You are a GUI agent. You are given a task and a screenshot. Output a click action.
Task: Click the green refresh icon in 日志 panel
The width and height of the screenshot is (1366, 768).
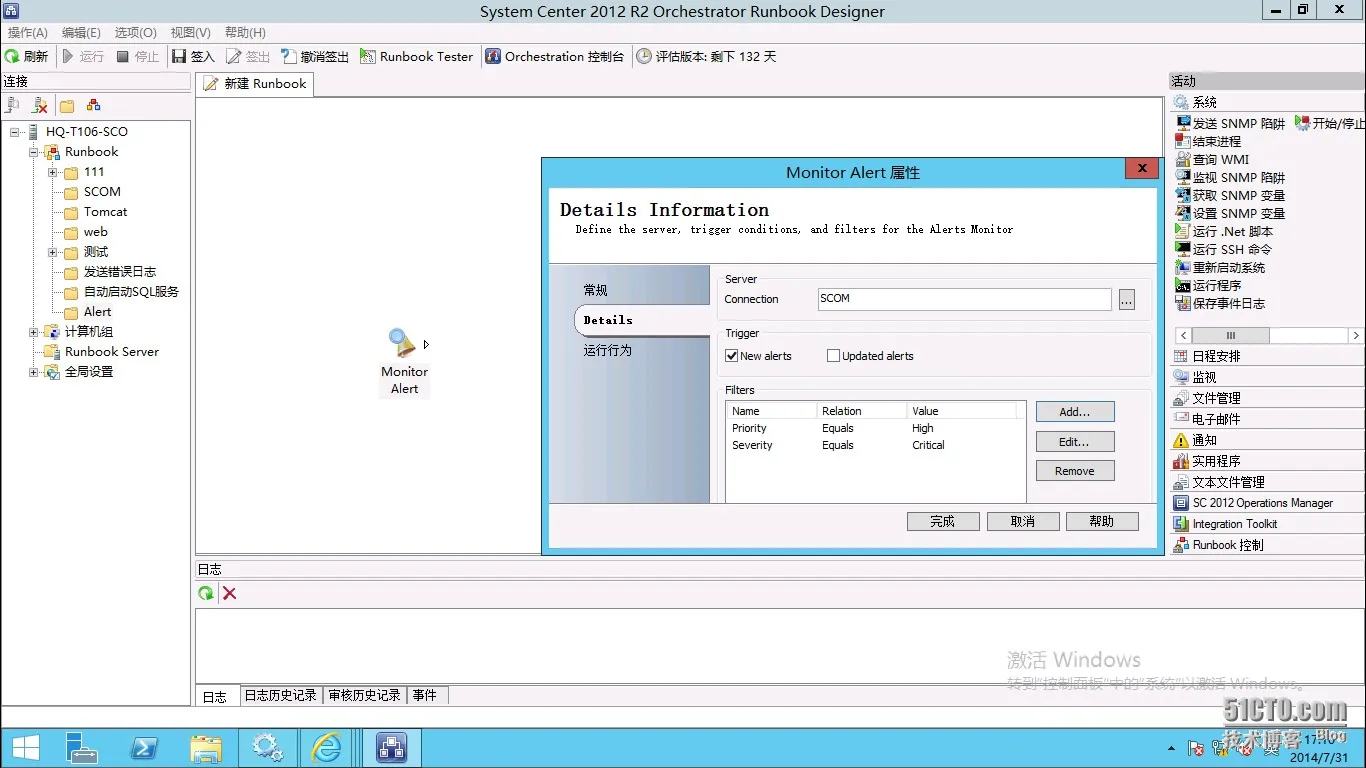205,593
